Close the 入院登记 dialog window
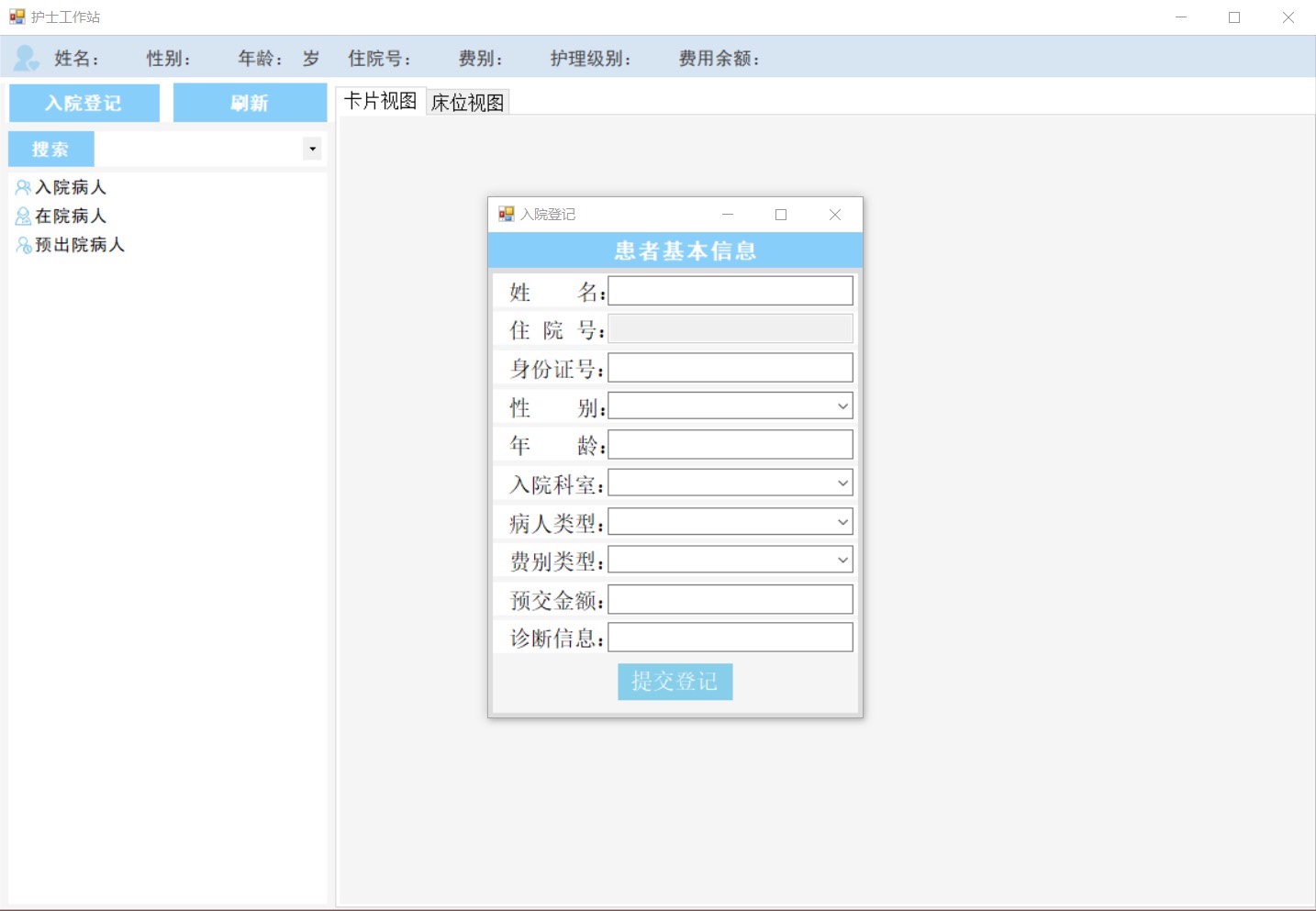This screenshot has width=1316, height=911. [834, 214]
